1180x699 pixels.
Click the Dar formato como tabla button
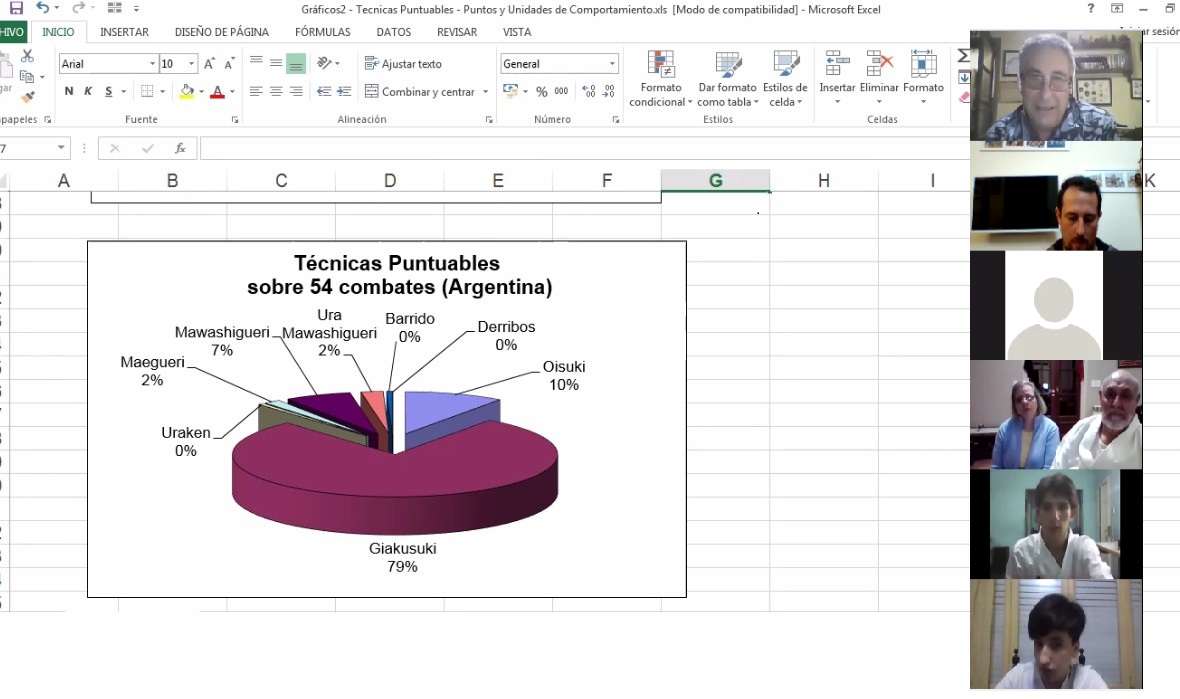pyautogui.click(x=727, y=80)
